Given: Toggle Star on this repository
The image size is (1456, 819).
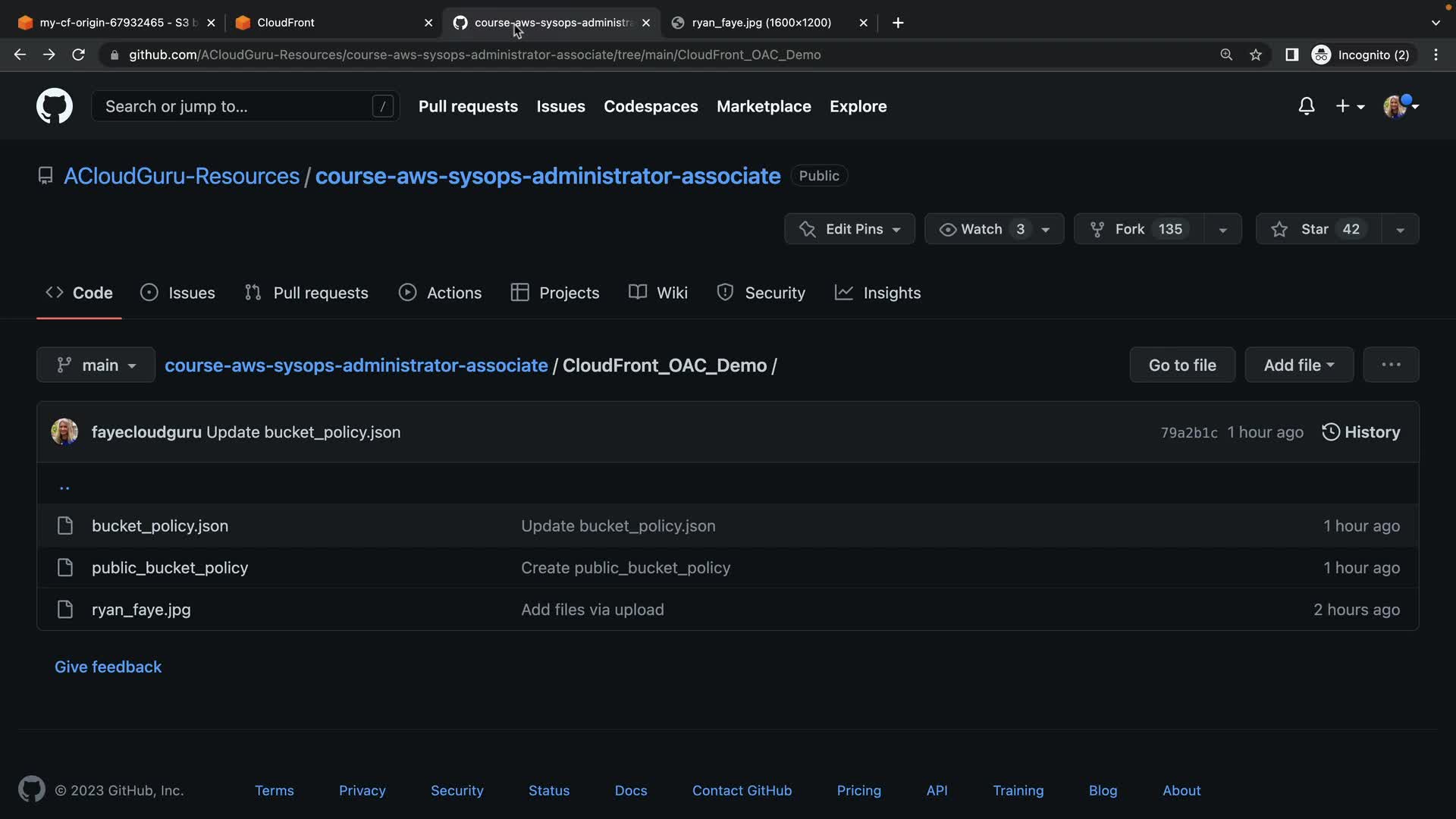Looking at the screenshot, I should 1316,229.
